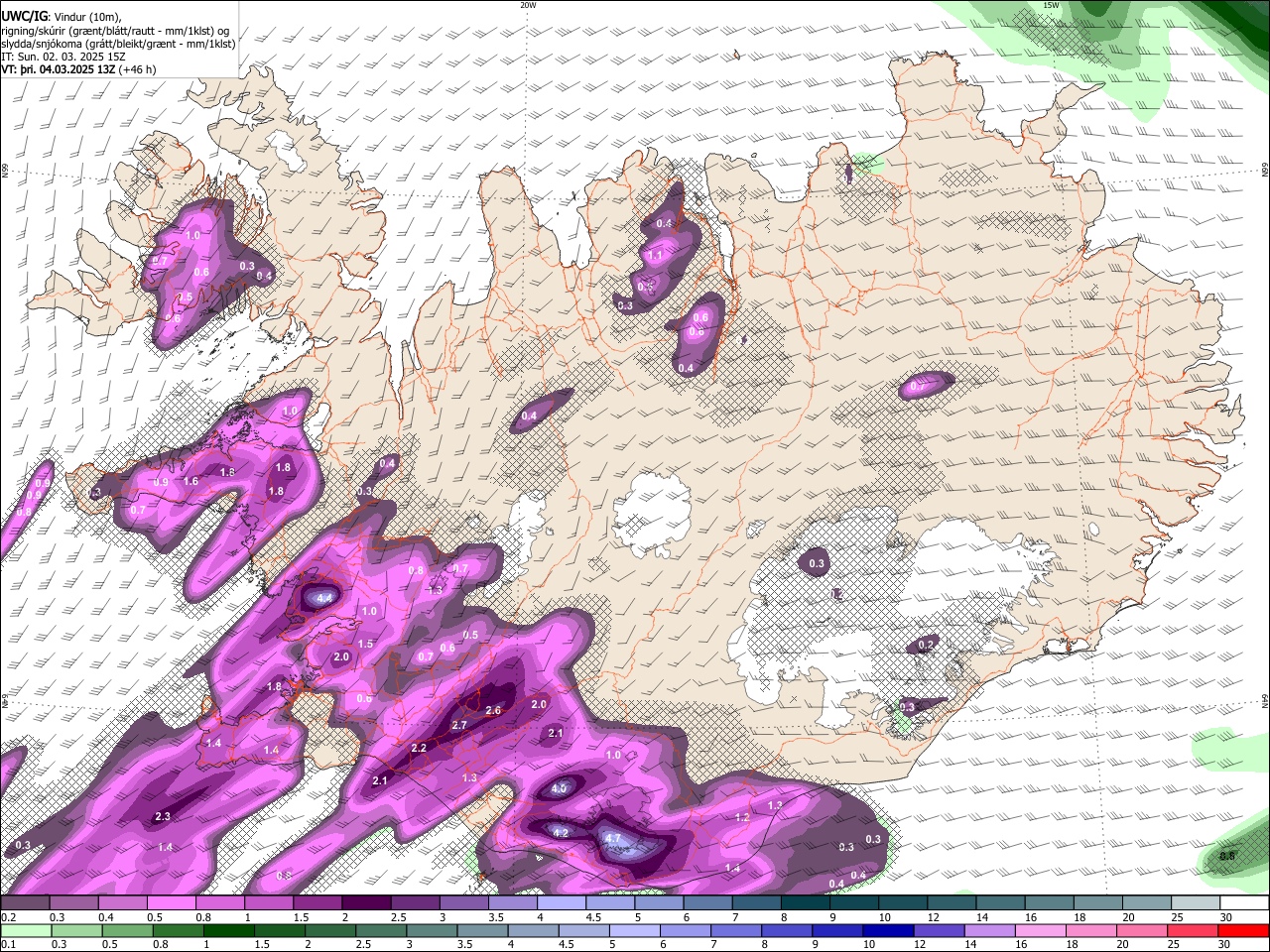Select upper legend white swatch starting at 30

pyautogui.click(x=1244, y=903)
